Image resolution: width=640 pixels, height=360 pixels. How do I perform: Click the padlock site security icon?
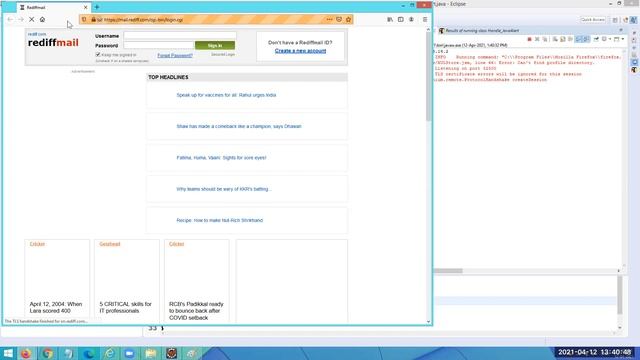[93, 20]
